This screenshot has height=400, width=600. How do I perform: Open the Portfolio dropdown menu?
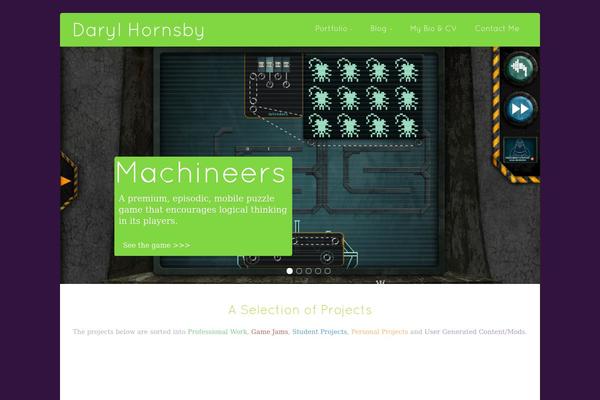click(333, 28)
